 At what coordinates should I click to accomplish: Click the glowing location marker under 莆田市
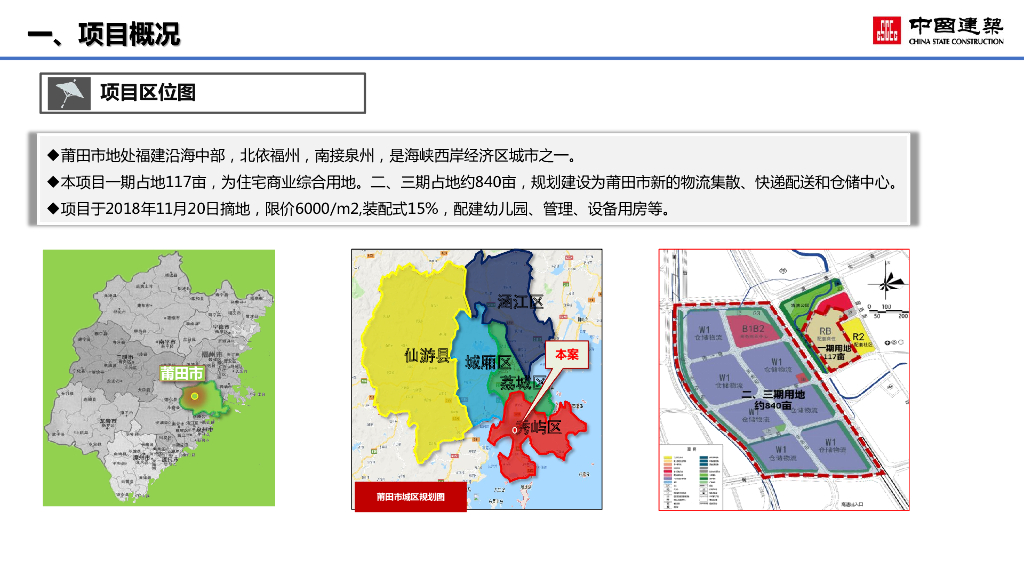click(194, 396)
